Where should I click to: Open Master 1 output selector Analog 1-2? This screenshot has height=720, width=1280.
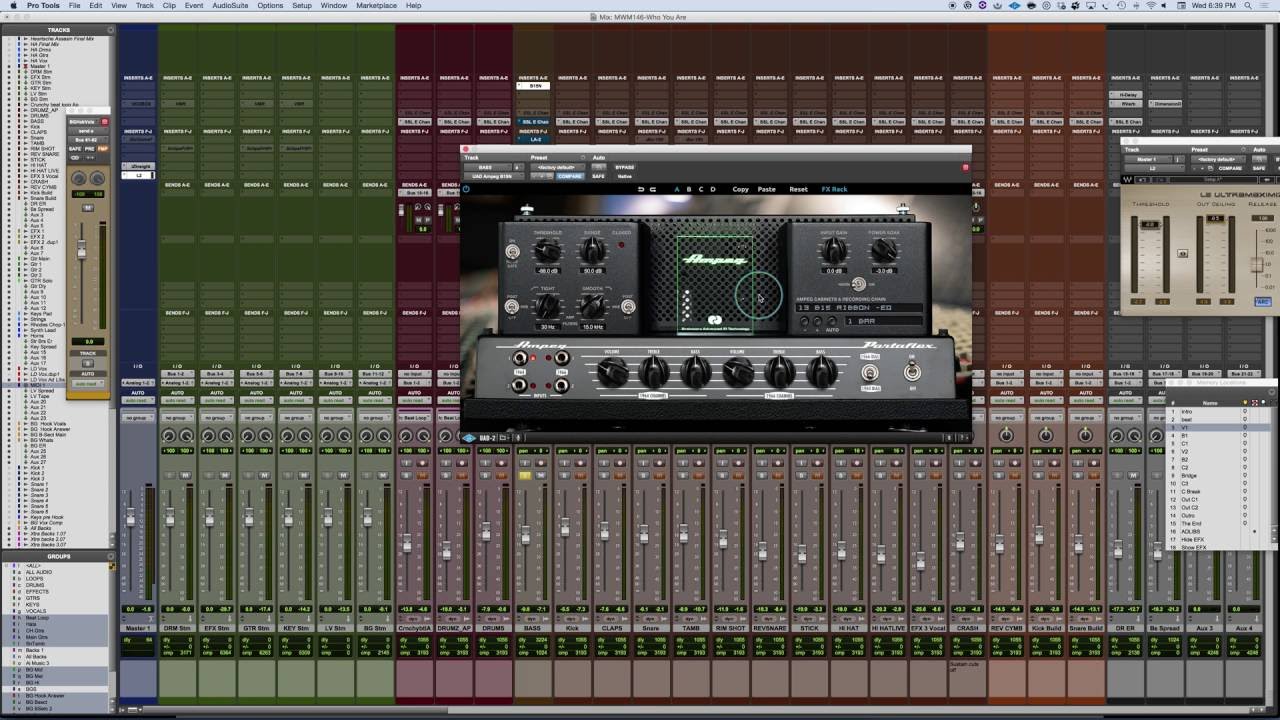[138, 383]
